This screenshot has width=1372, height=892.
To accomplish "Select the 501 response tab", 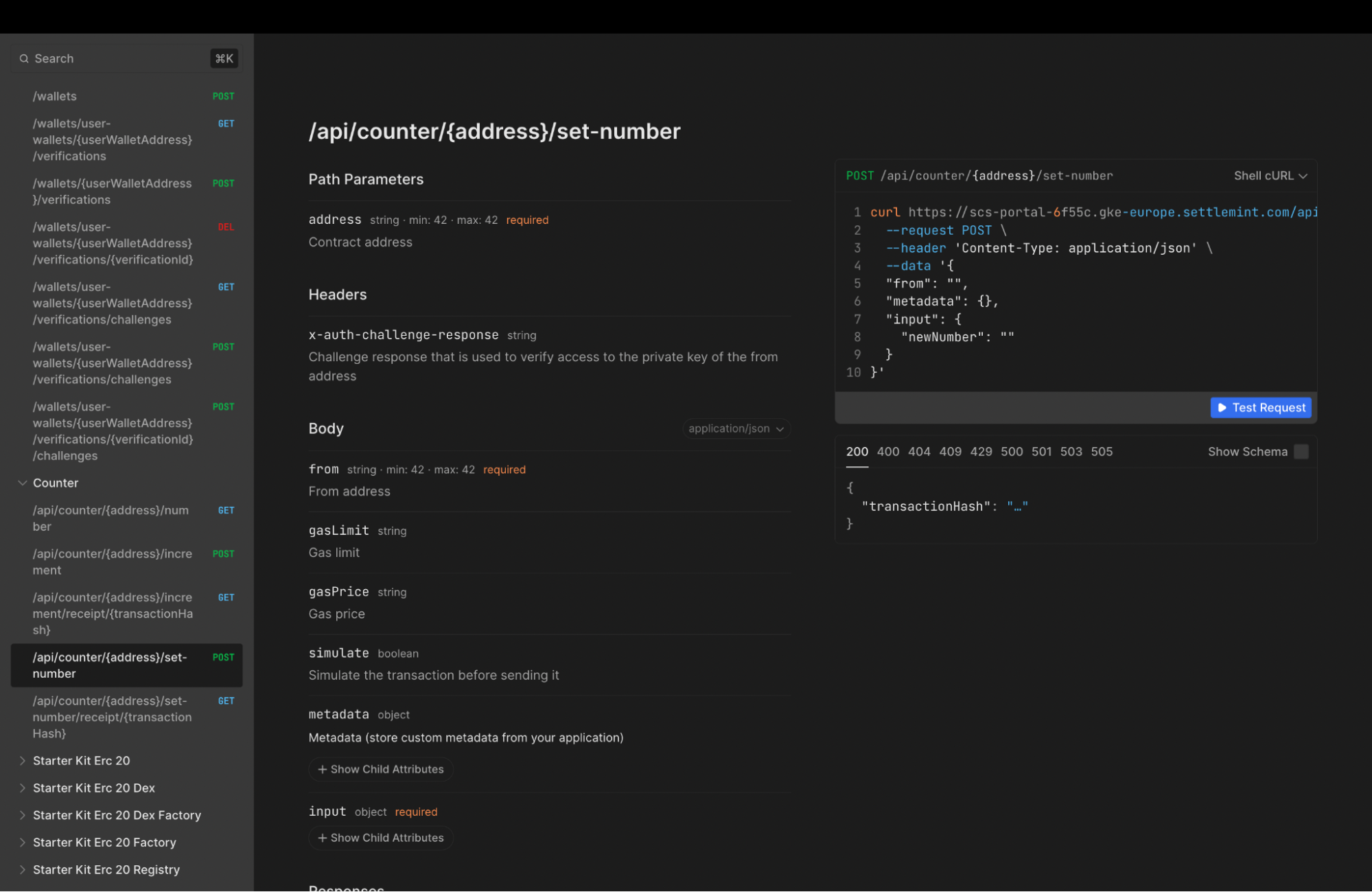I will (x=1041, y=452).
